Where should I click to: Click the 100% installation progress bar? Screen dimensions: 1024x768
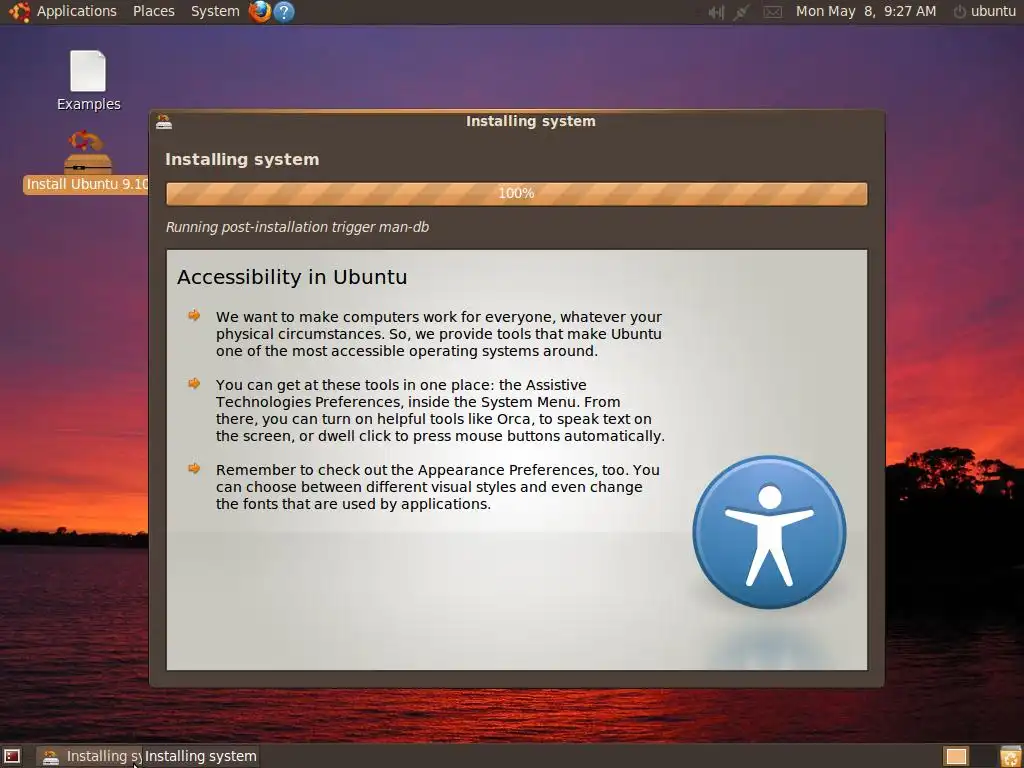coord(517,194)
